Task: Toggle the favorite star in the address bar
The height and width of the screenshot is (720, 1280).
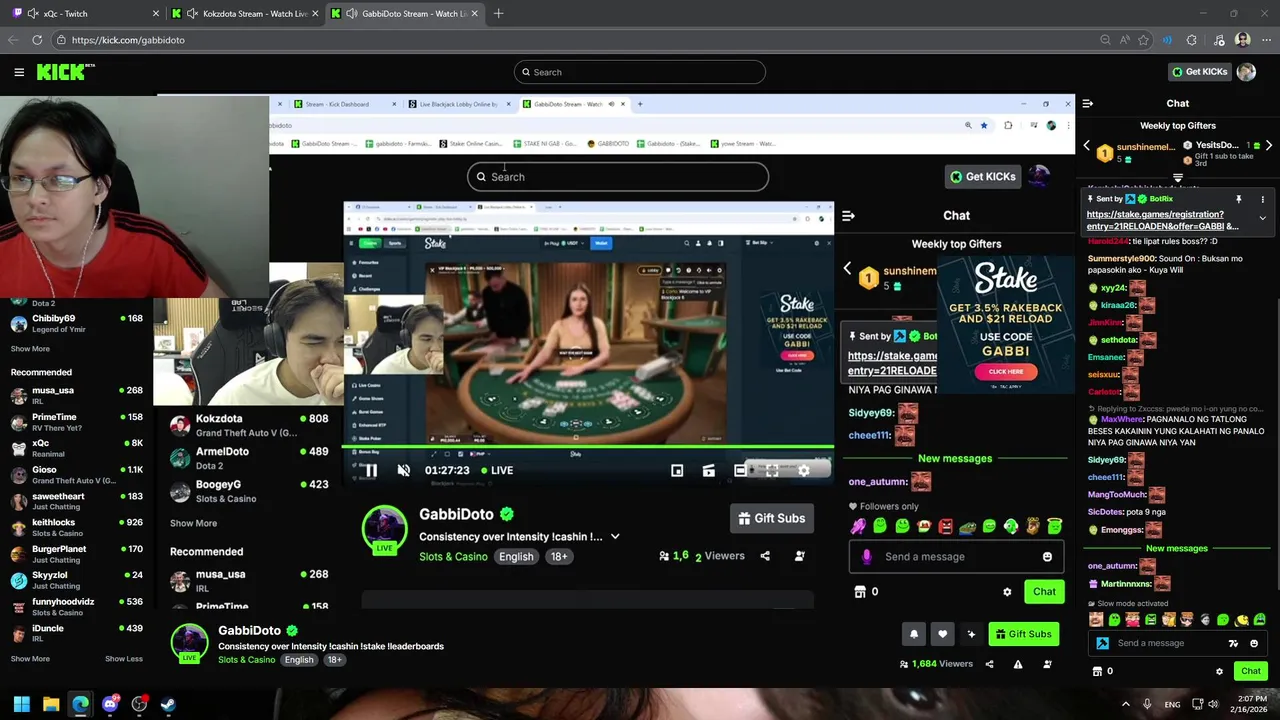Action: [1144, 40]
